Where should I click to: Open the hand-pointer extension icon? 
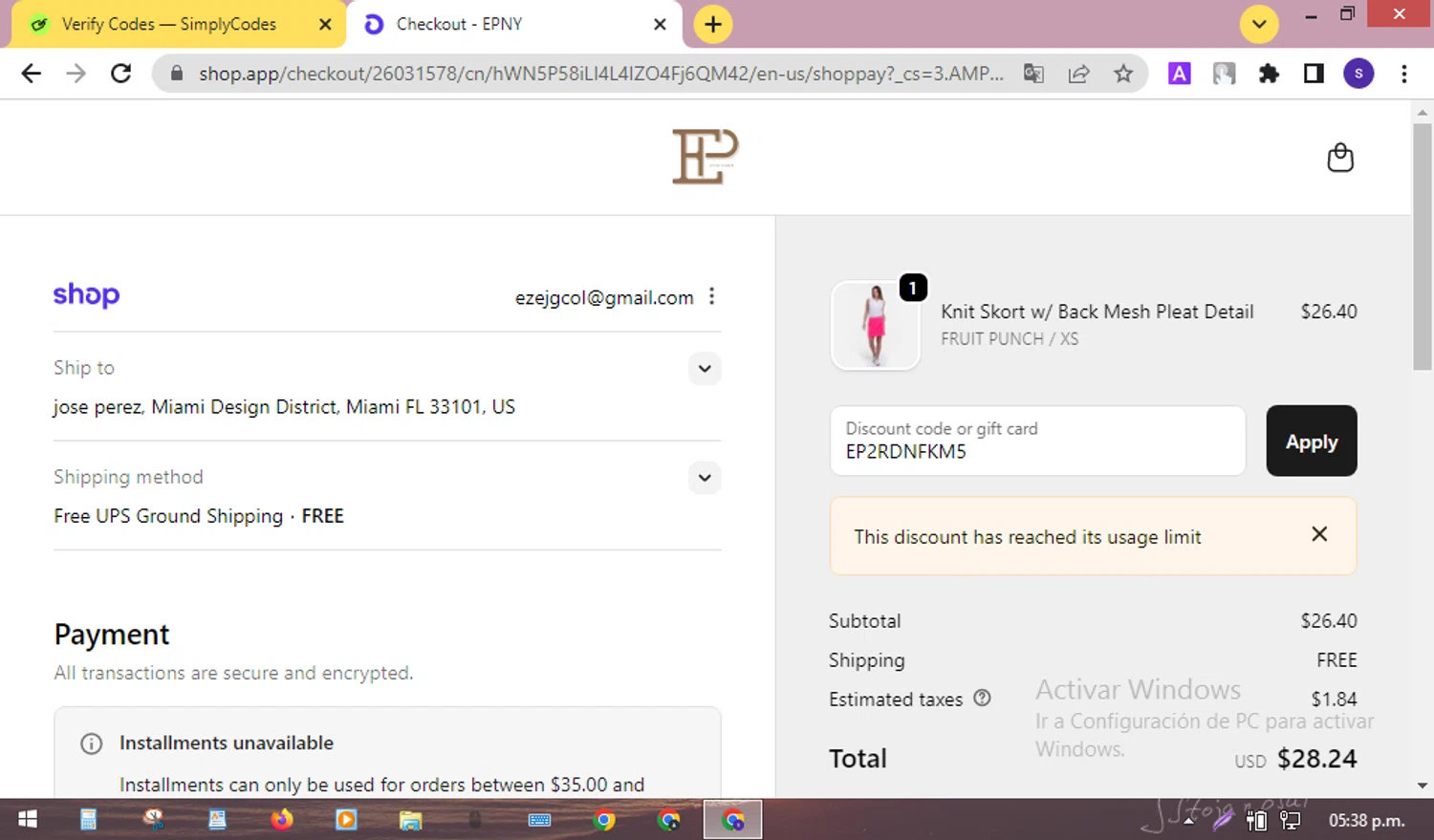tap(1224, 74)
